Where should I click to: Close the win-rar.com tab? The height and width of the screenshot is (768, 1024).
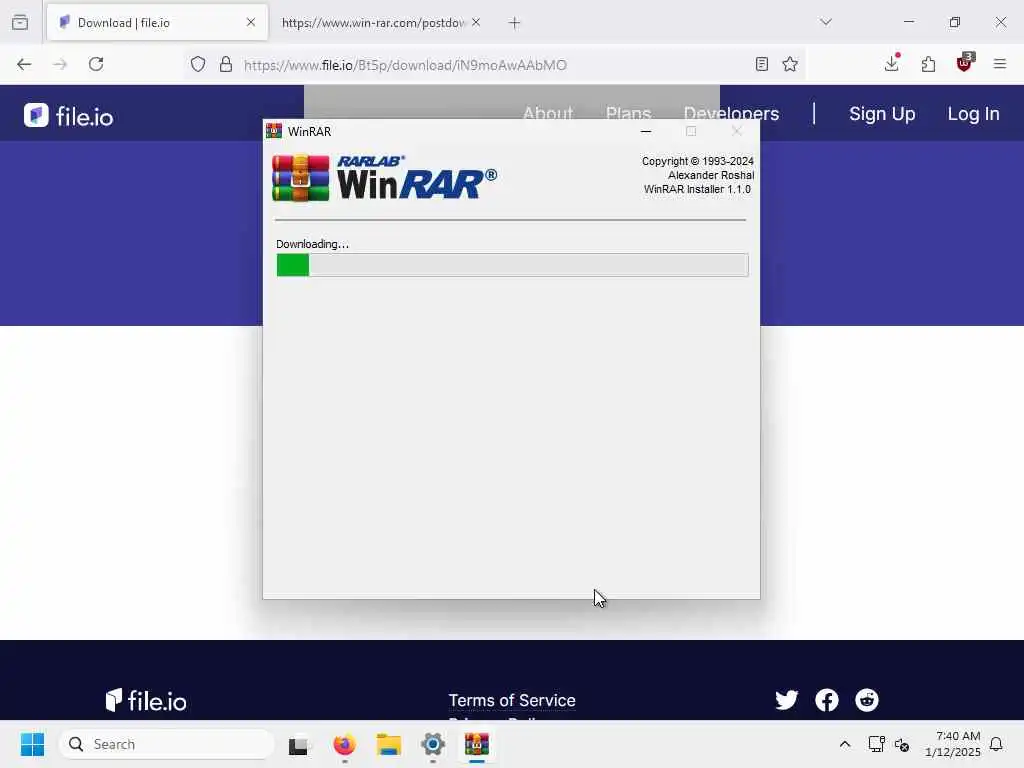coord(476,22)
